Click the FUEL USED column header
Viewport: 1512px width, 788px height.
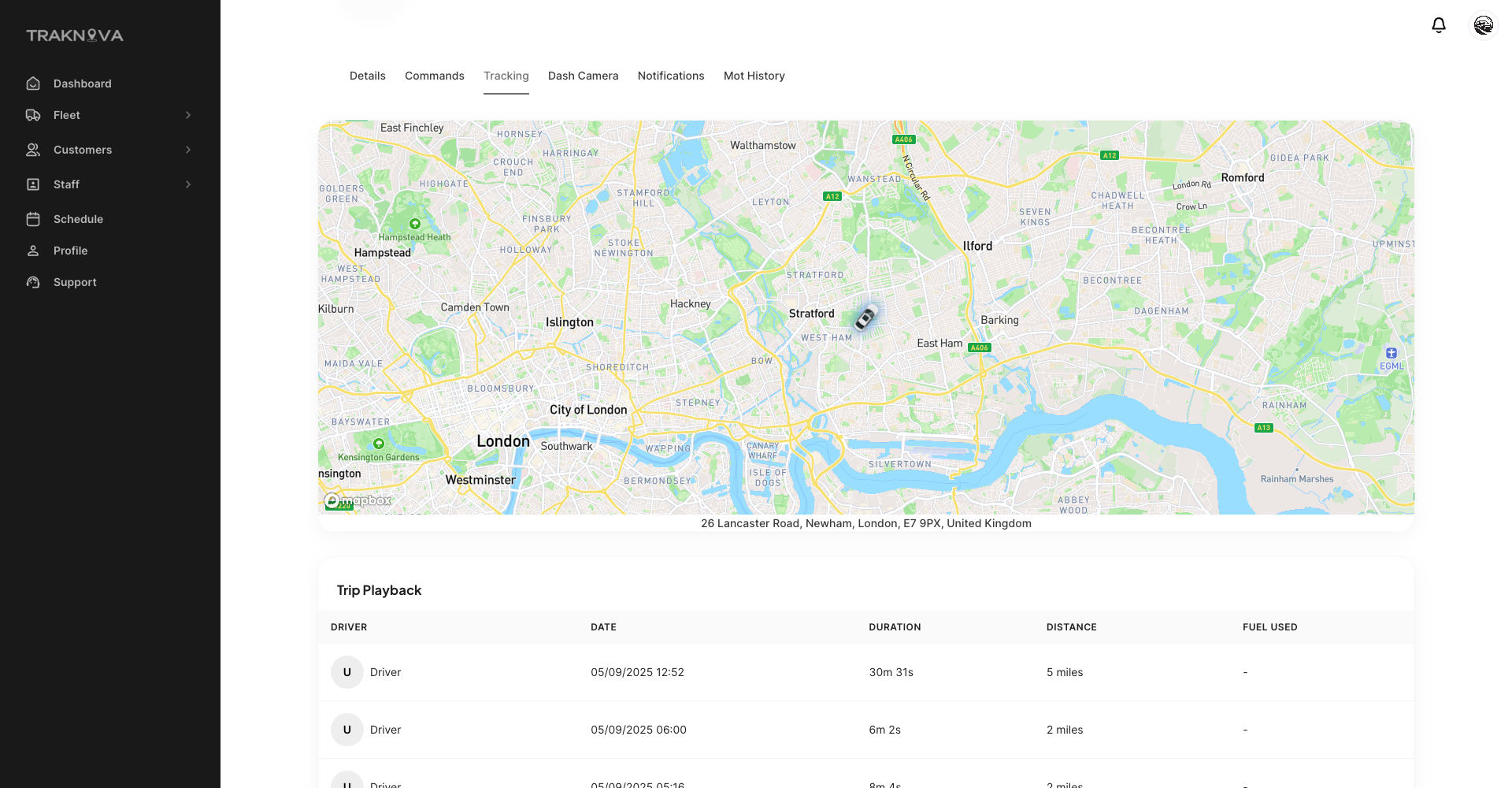pyautogui.click(x=1270, y=627)
